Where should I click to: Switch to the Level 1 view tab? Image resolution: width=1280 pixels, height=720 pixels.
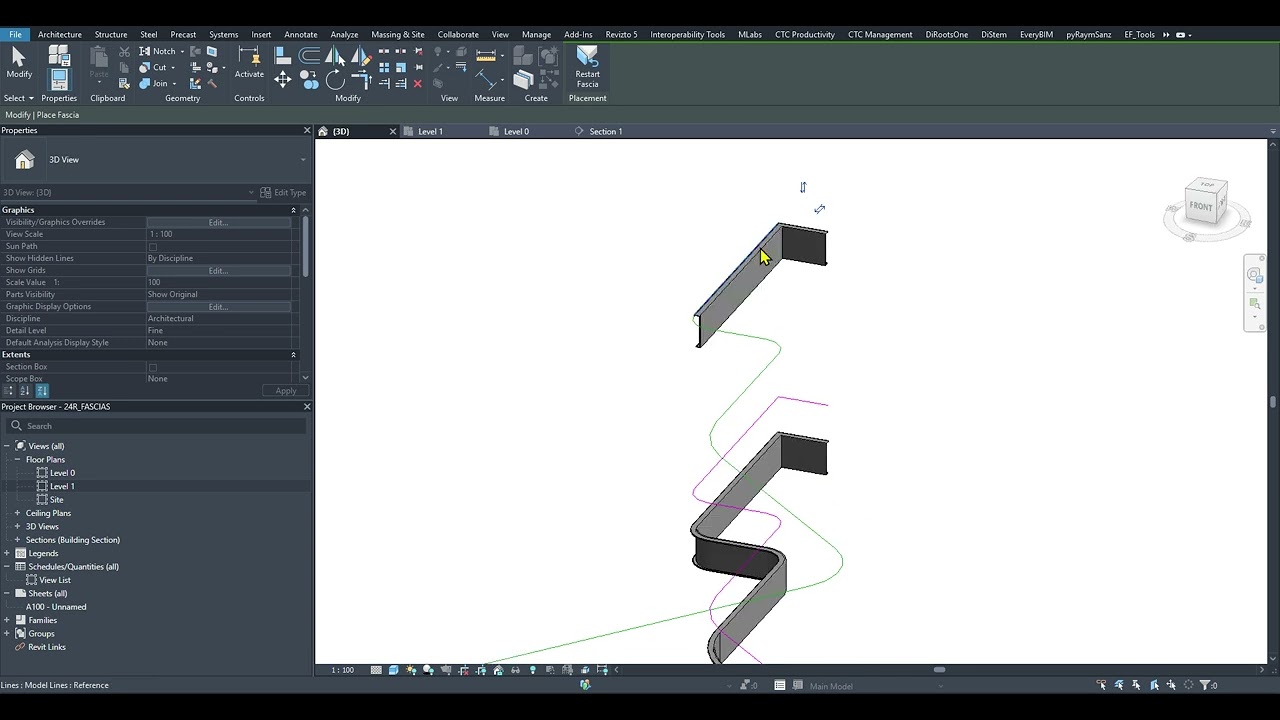[x=430, y=131]
